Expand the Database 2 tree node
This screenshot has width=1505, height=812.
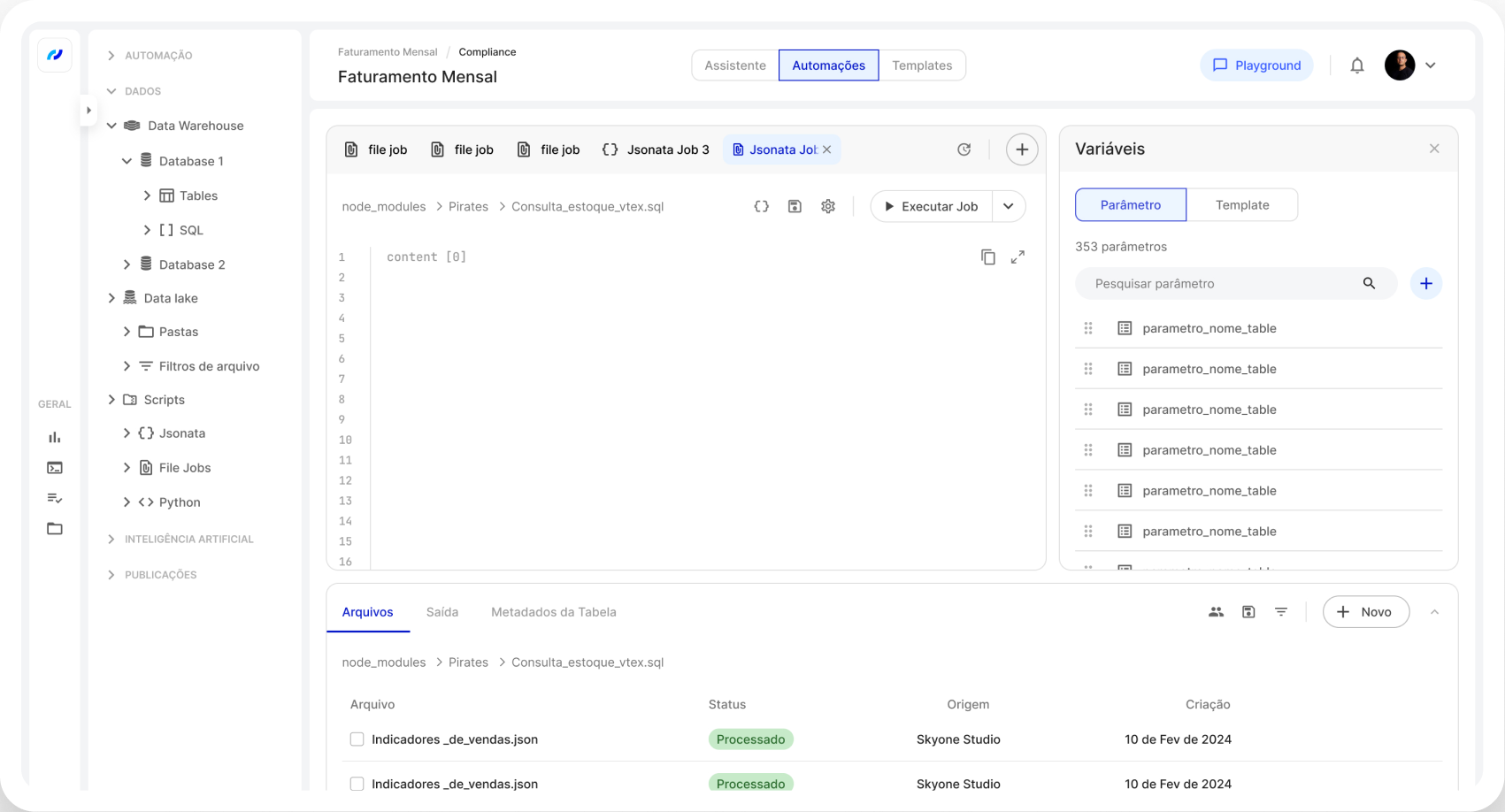127,264
